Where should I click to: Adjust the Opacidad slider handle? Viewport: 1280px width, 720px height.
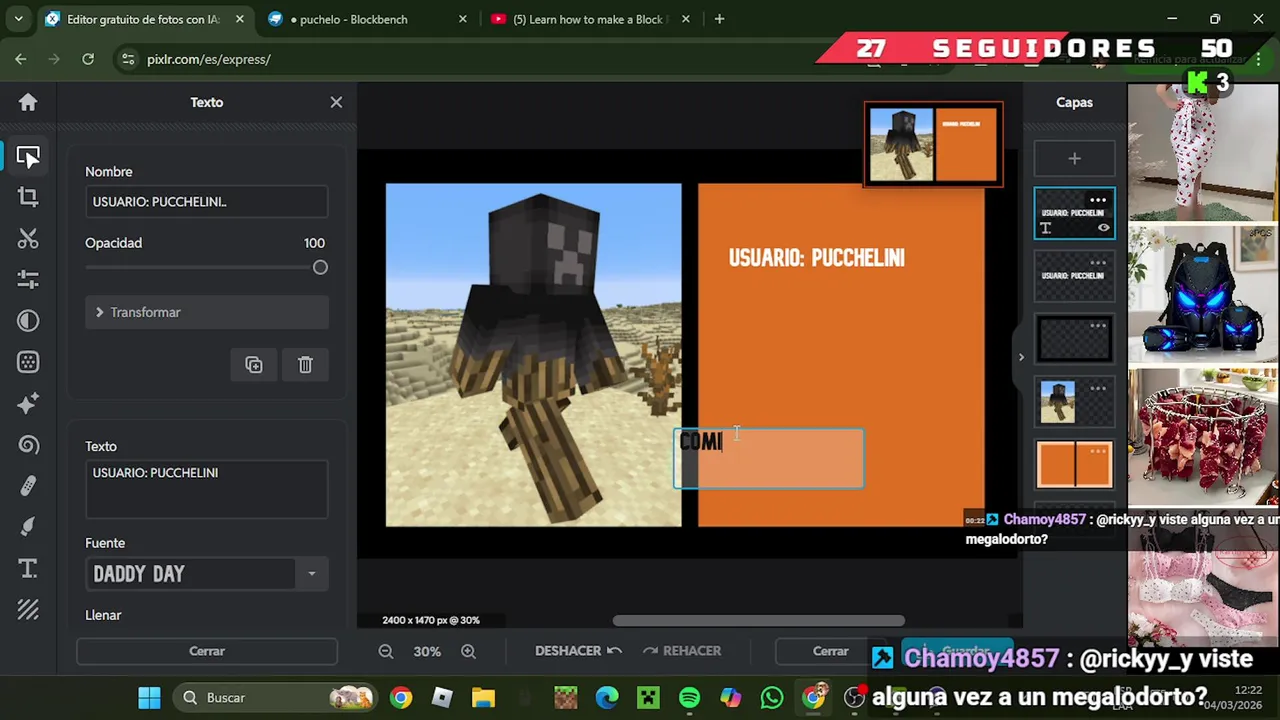(320, 268)
